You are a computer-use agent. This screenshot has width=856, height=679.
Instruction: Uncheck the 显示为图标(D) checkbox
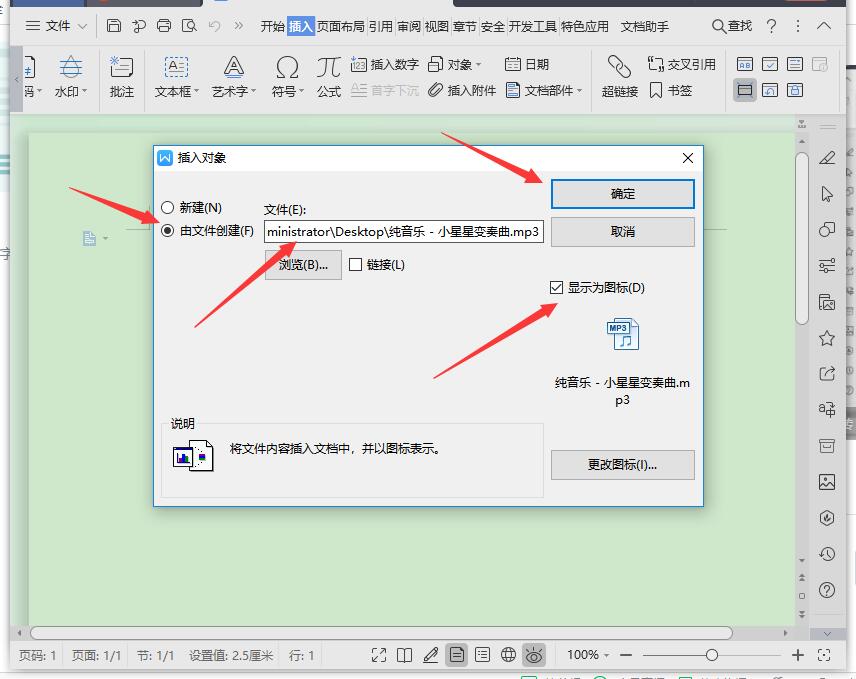(556, 288)
